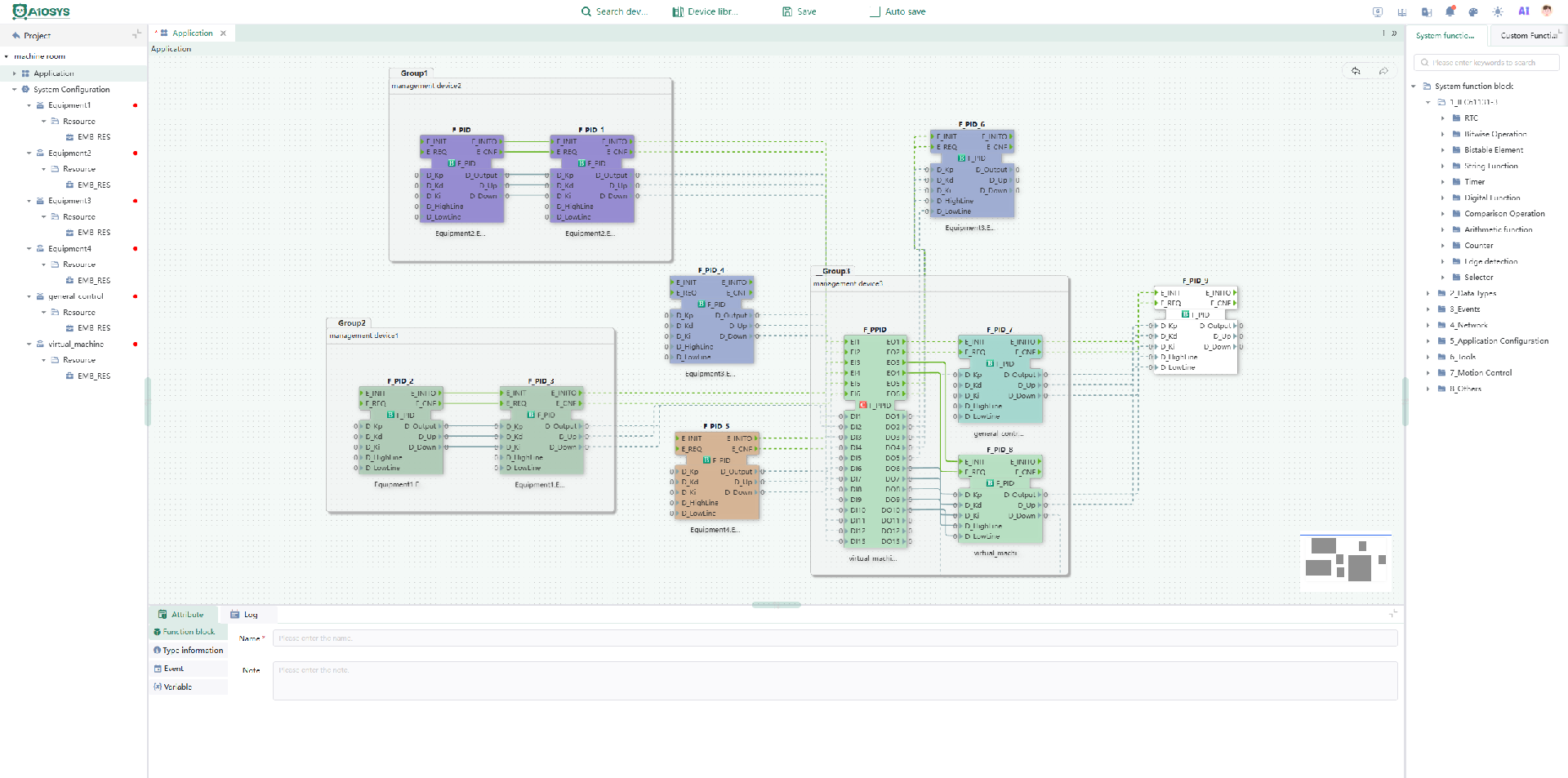Switch to the Custom Function tab
1568x778 pixels.
click(1528, 36)
